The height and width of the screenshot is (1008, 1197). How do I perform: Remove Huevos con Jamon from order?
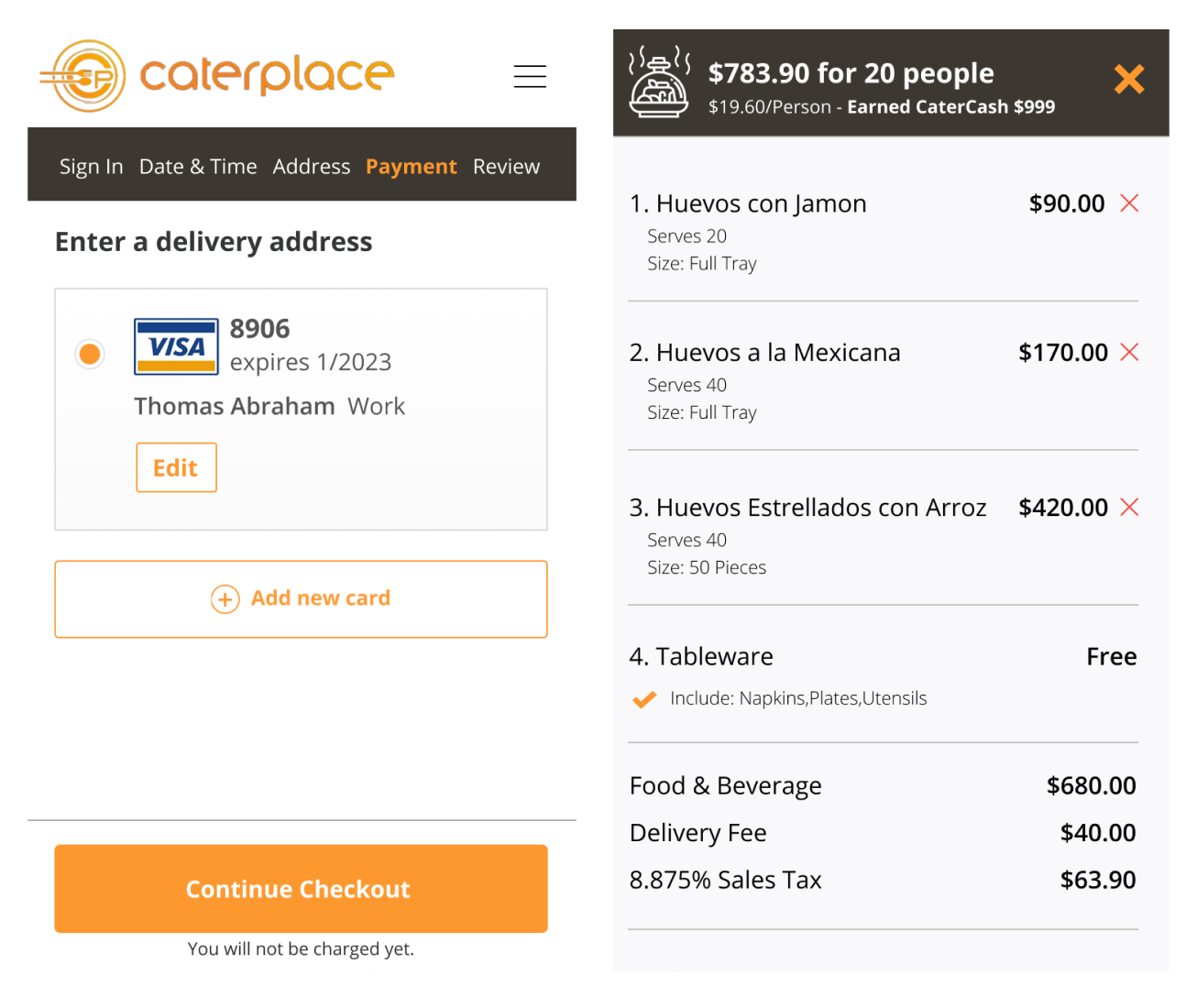point(1129,203)
